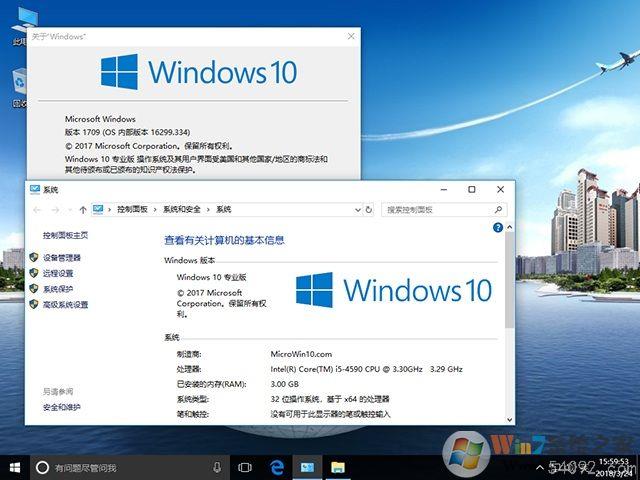Open 远程设置 link
Image resolution: width=640 pixels, height=480 pixels.
(58, 273)
